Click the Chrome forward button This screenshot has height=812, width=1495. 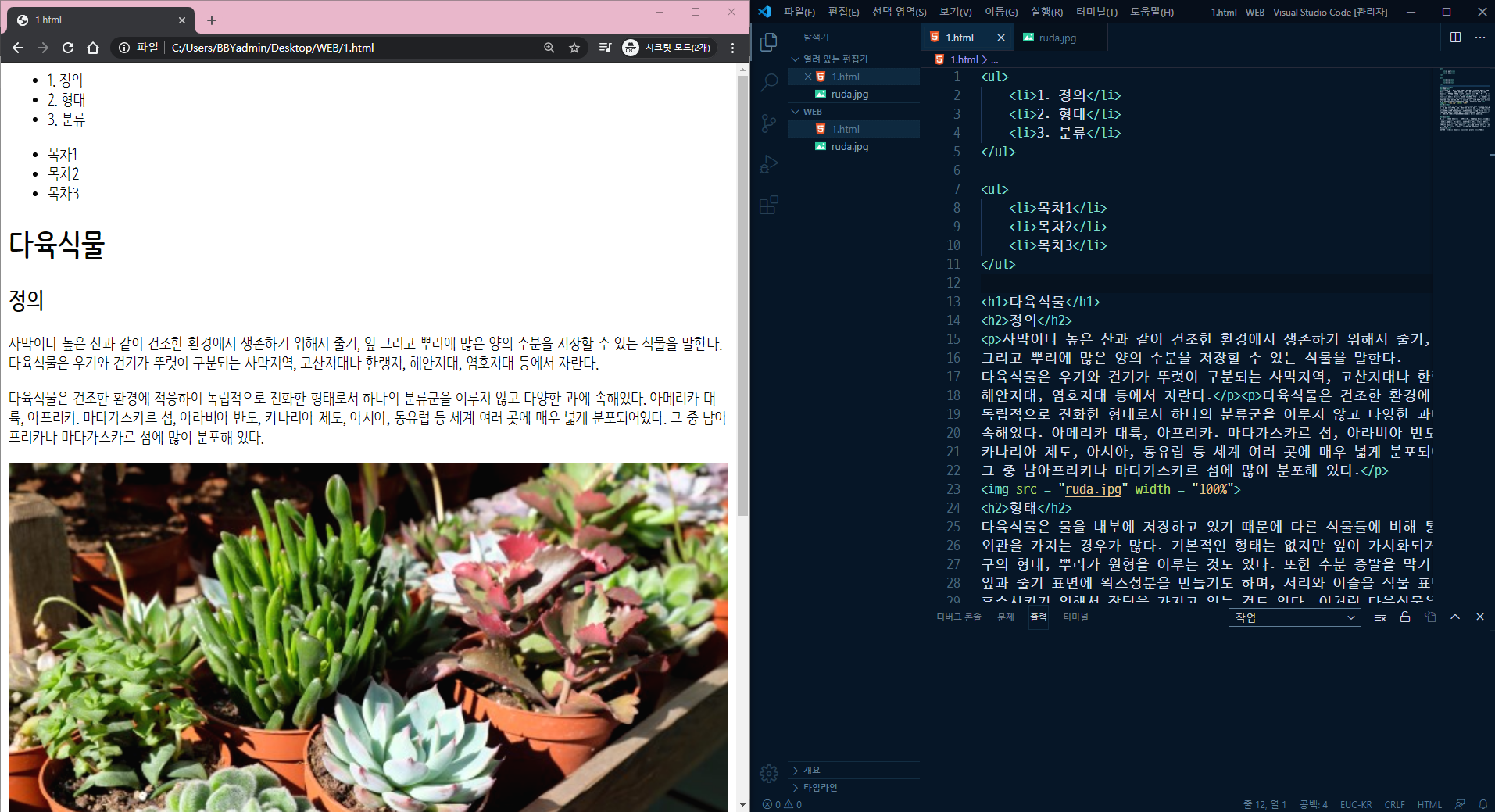(43, 48)
